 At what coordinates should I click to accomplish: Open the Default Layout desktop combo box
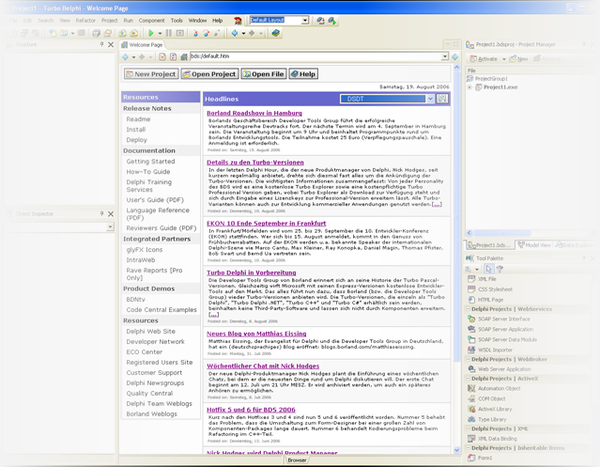coord(305,20)
